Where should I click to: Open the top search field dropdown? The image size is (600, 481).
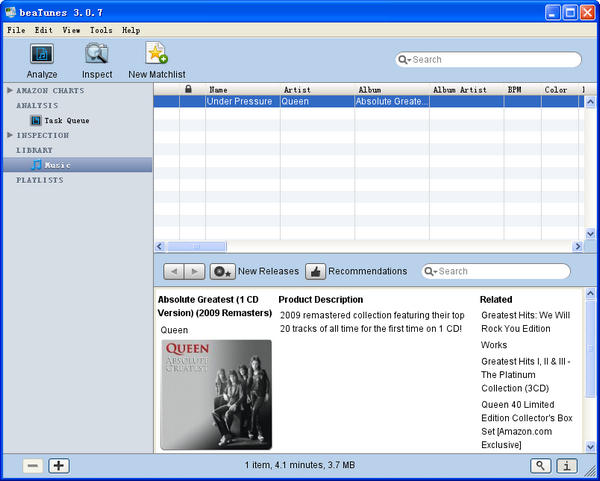(x=405, y=60)
